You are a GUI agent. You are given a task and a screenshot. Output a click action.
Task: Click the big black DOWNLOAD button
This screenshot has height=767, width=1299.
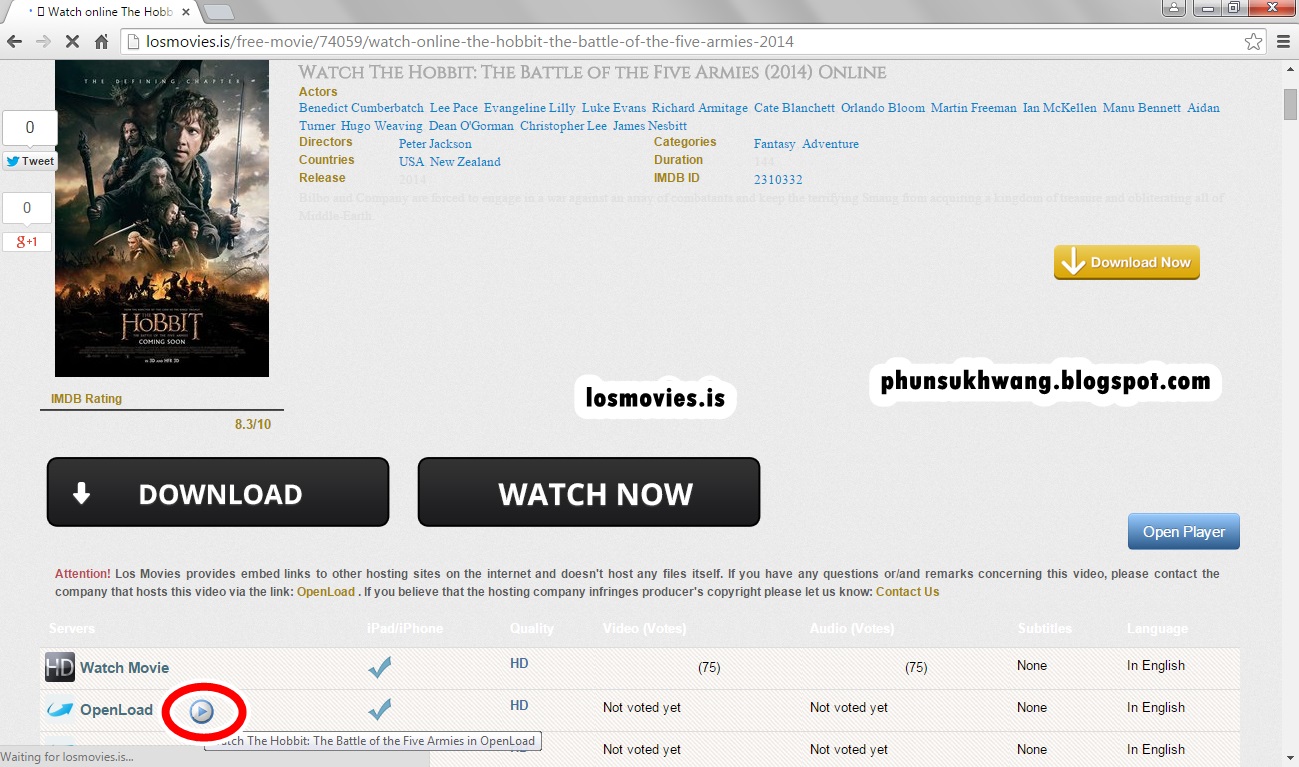(218, 492)
